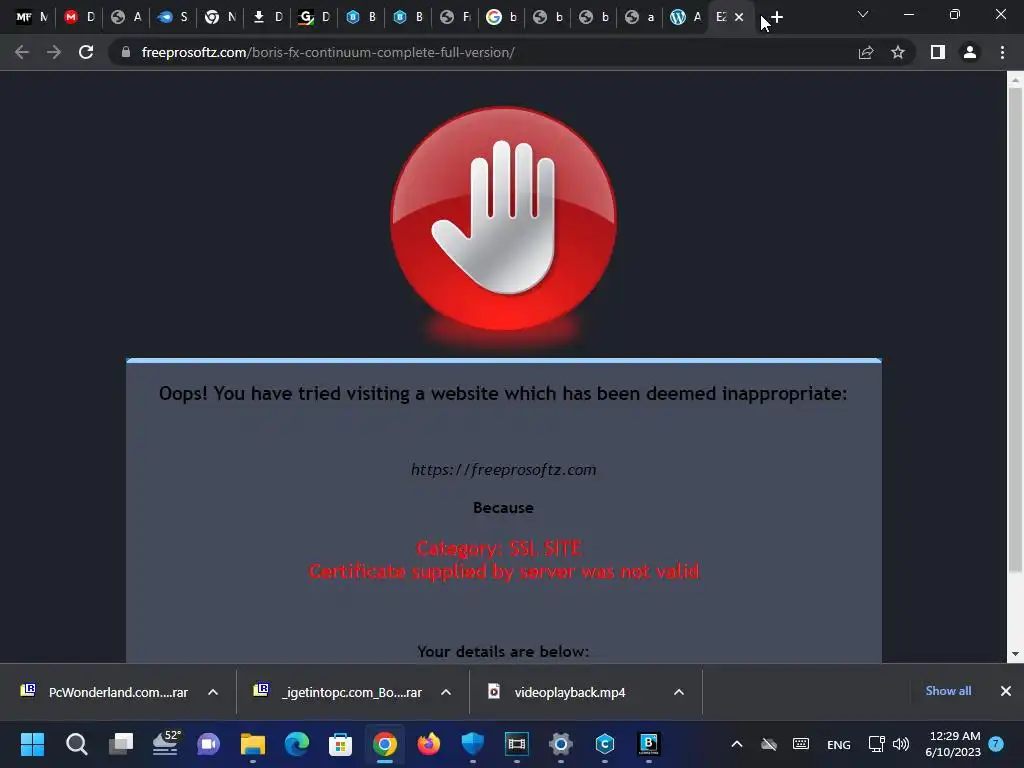
Task: Open the film strip video app
Action: tap(516, 744)
